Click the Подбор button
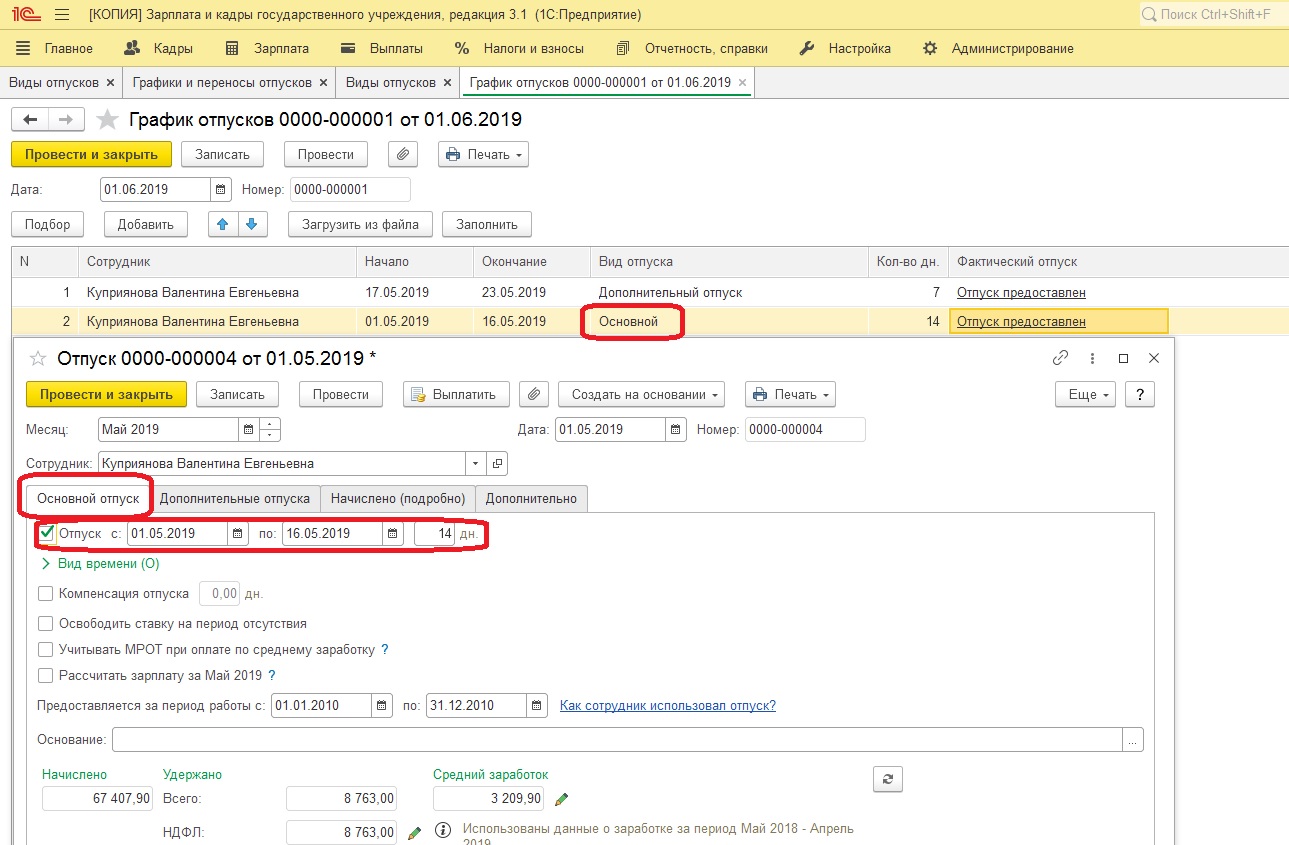This screenshot has width=1289, height=845. click(x=48, y=224)
